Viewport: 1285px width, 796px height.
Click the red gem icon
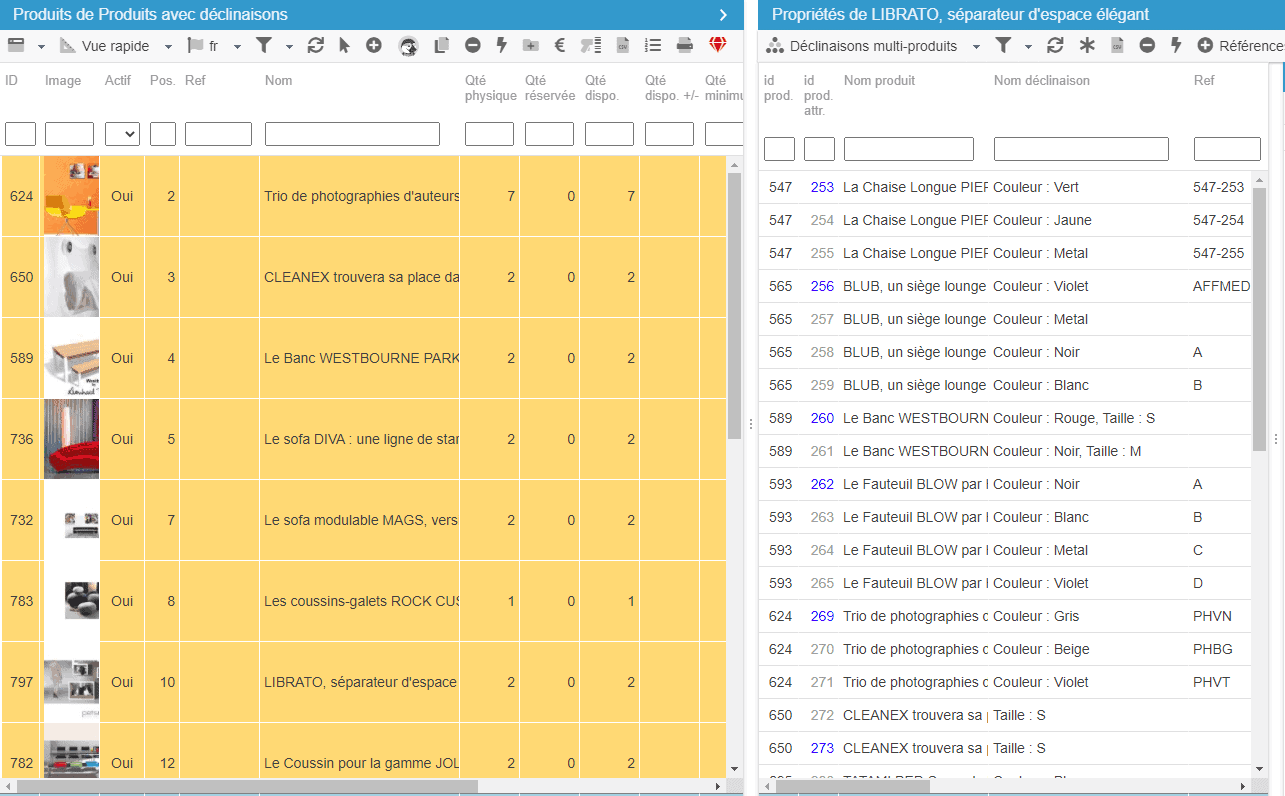[718, 45]
